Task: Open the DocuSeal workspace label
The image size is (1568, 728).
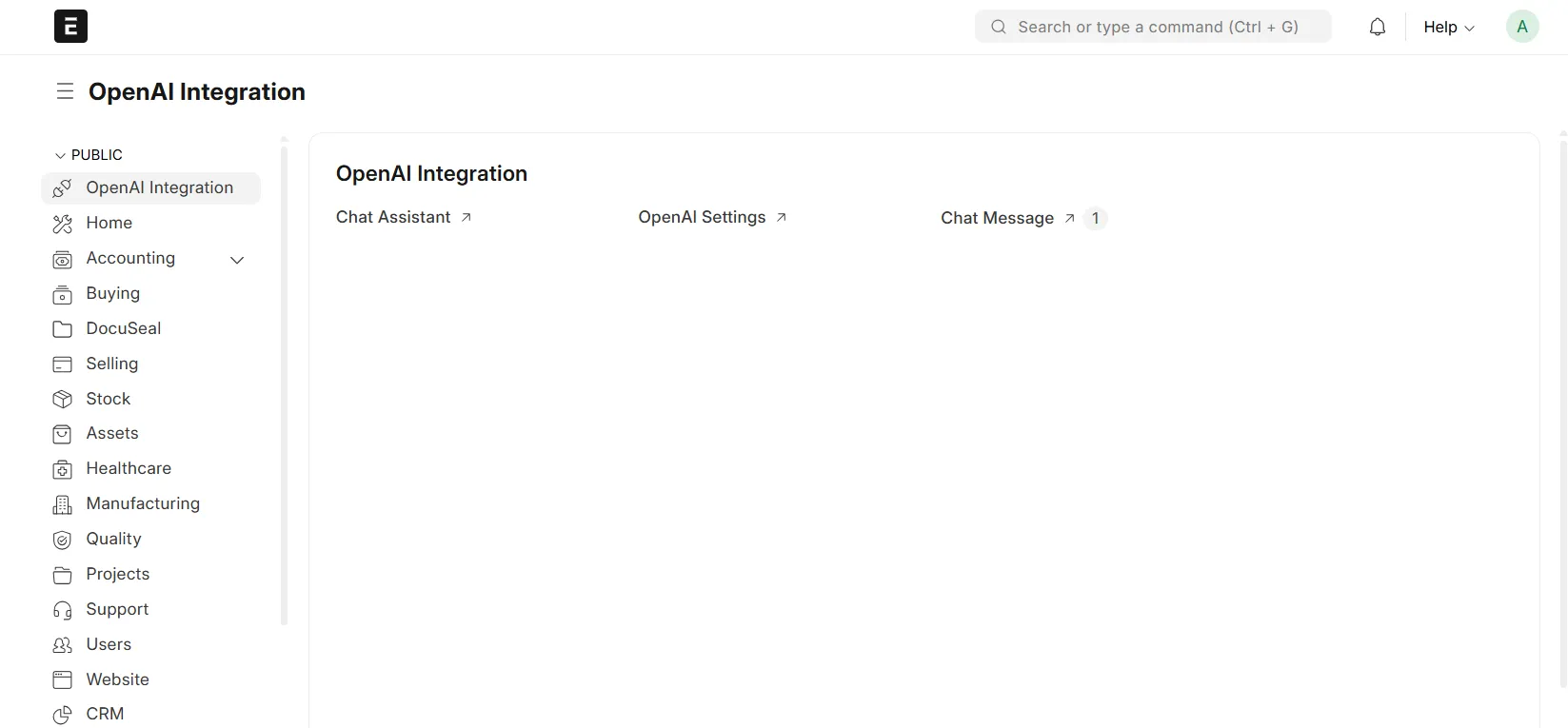Action: [124, 328]
